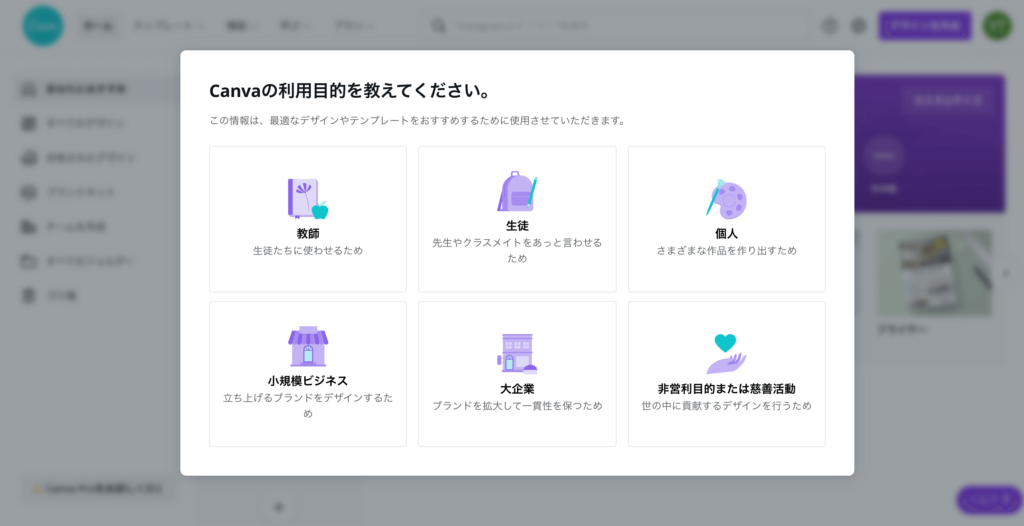Viewport: 1024px width, 526px height.
Task: Select the 小規模ビジネス storefront card
Action: (308, 374)
